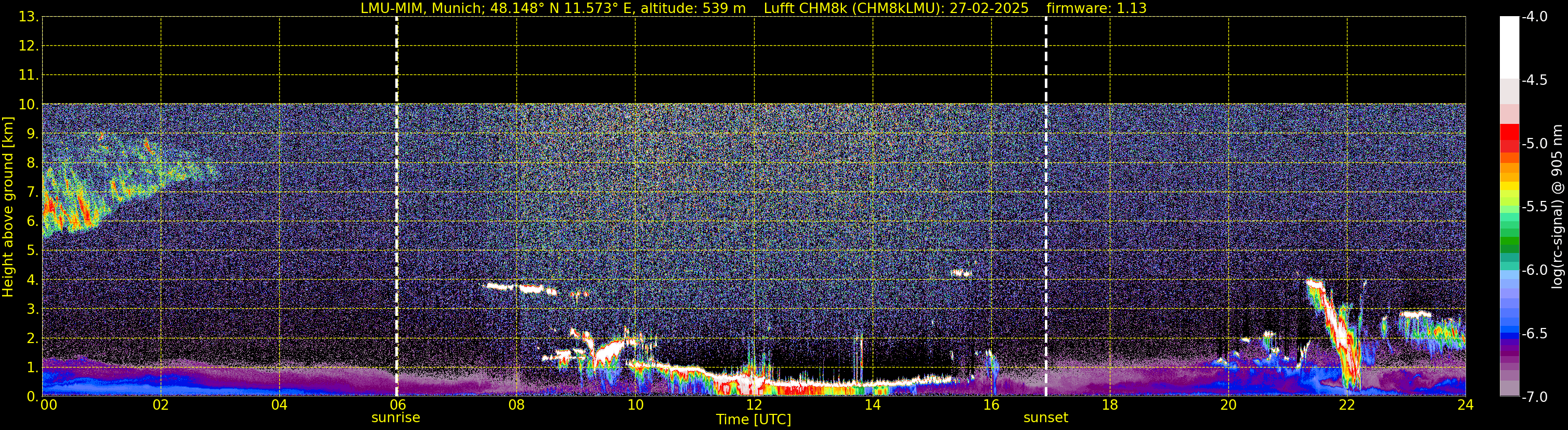Click the x-axis tick label 22
1568x430 pixels.
click(1347, 405)
